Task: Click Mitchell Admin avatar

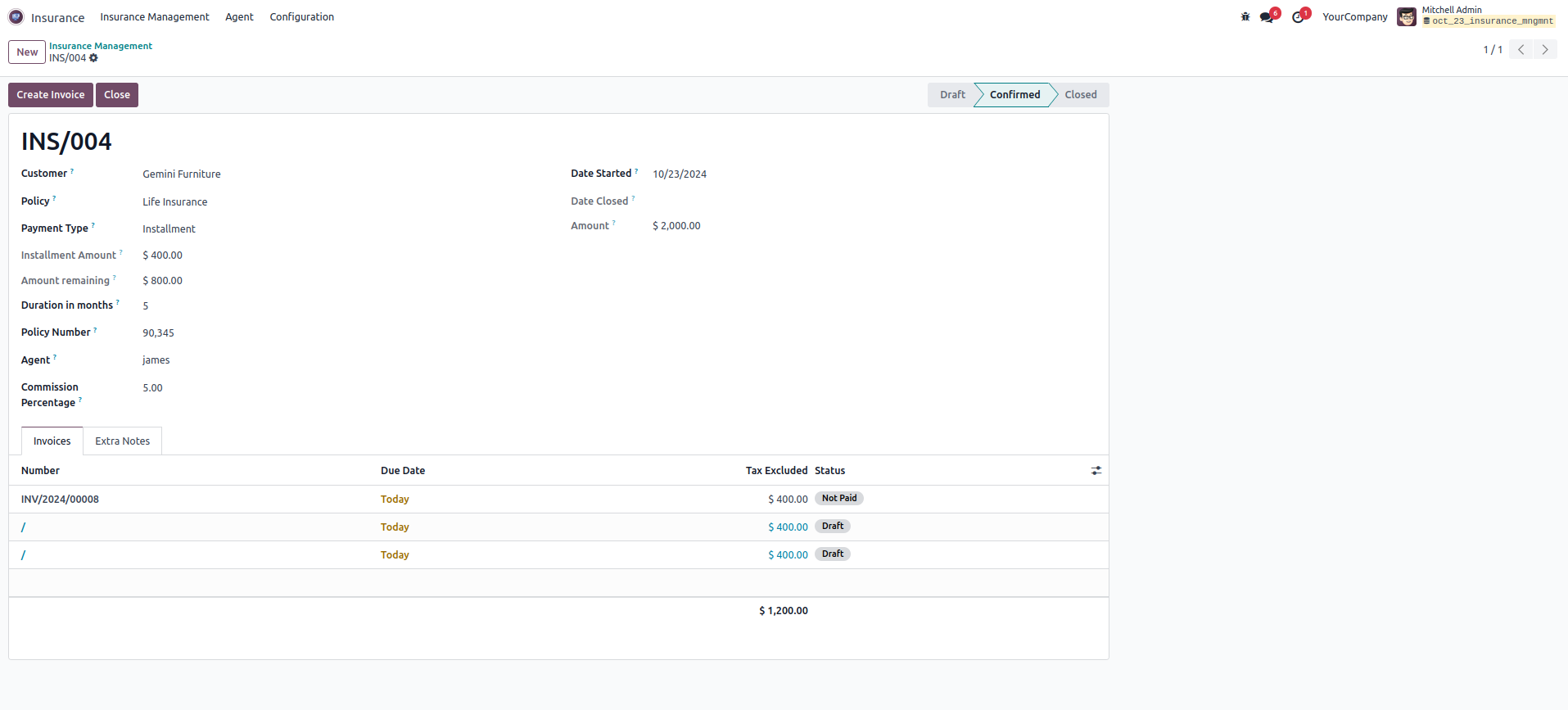Action: (1407, 16)
